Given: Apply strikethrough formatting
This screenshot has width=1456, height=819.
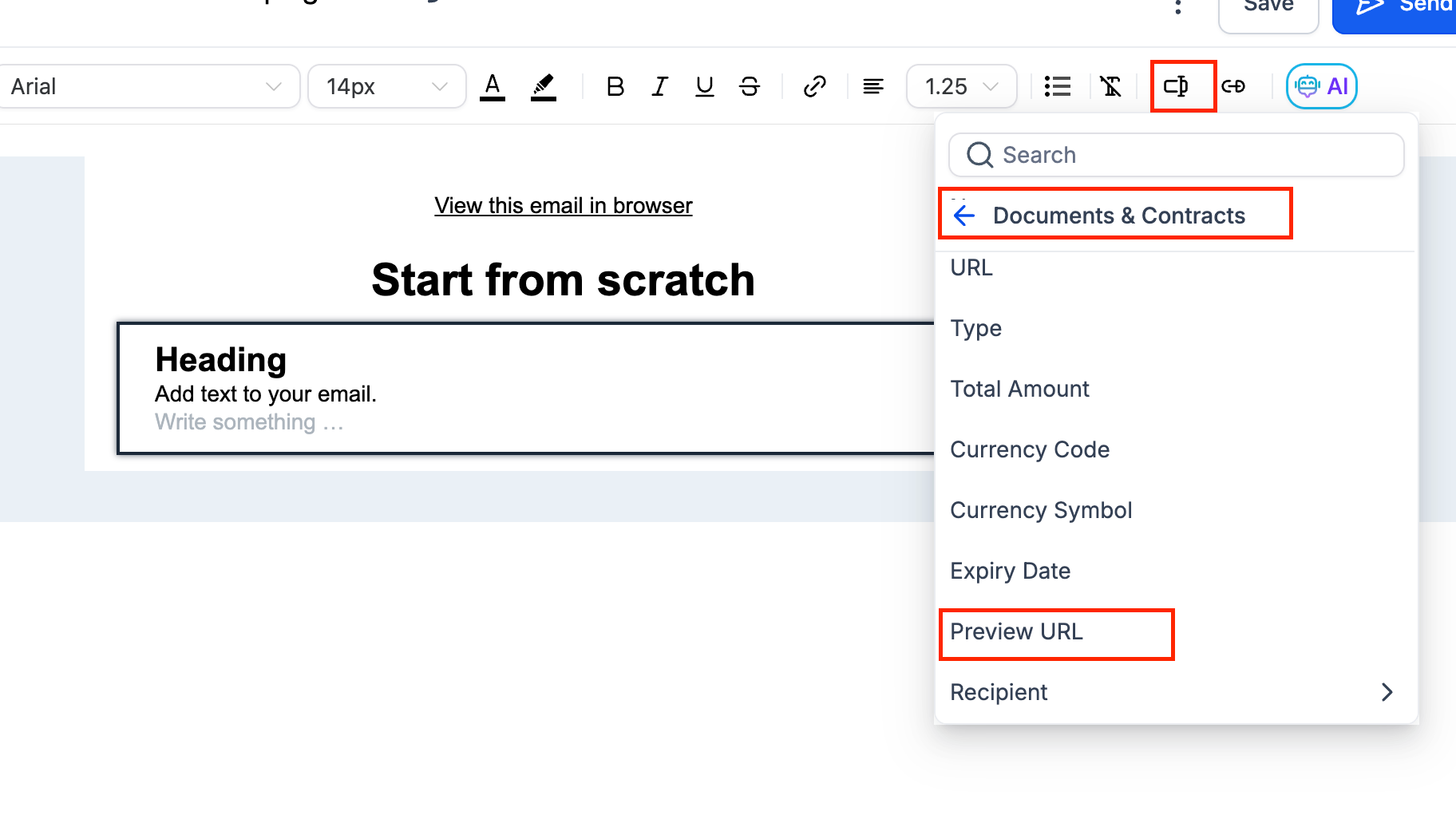Looking at the screenshot, I should [x=750, y=86].
